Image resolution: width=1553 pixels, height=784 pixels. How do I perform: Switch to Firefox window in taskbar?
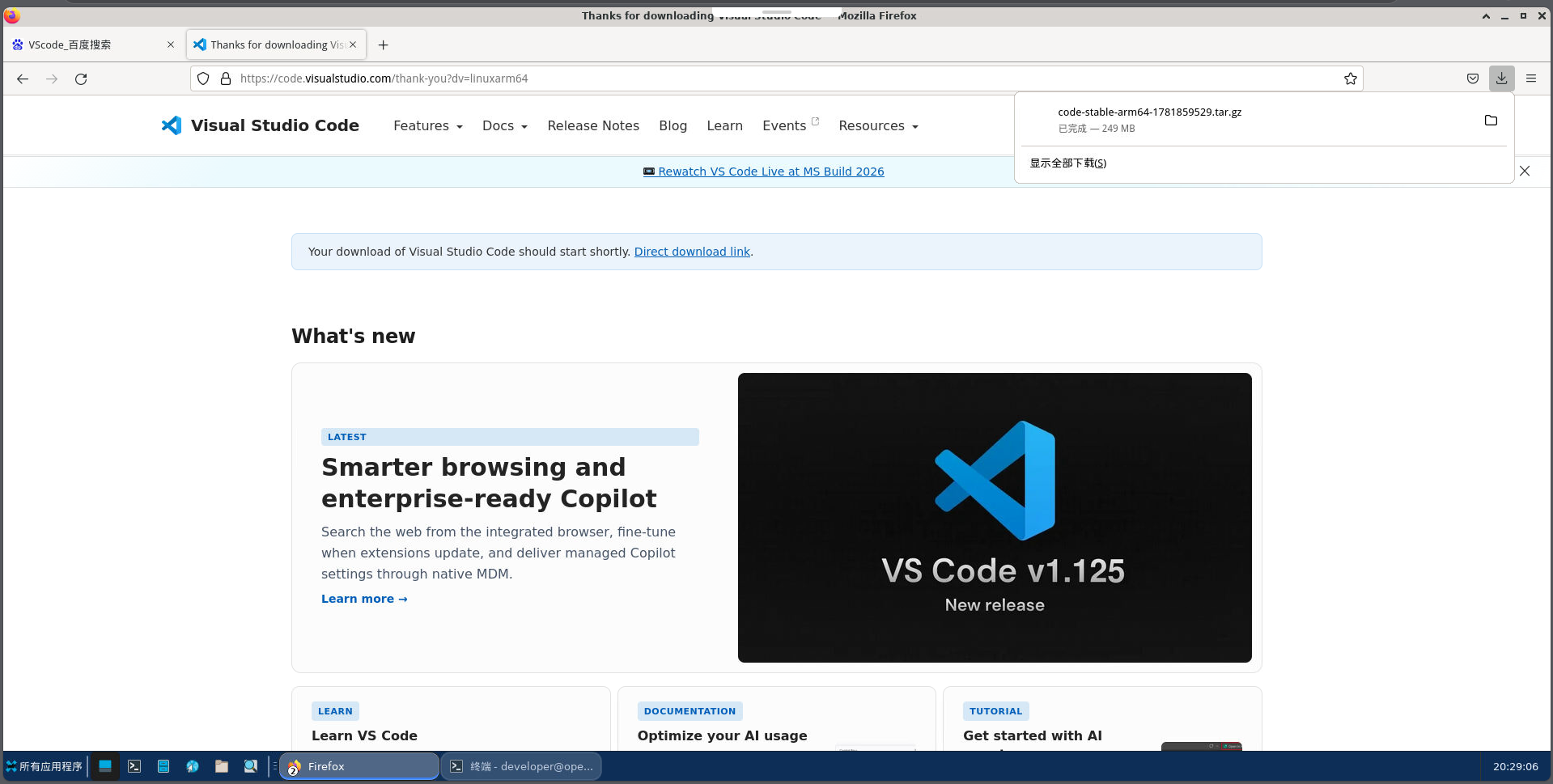point(359,766)
